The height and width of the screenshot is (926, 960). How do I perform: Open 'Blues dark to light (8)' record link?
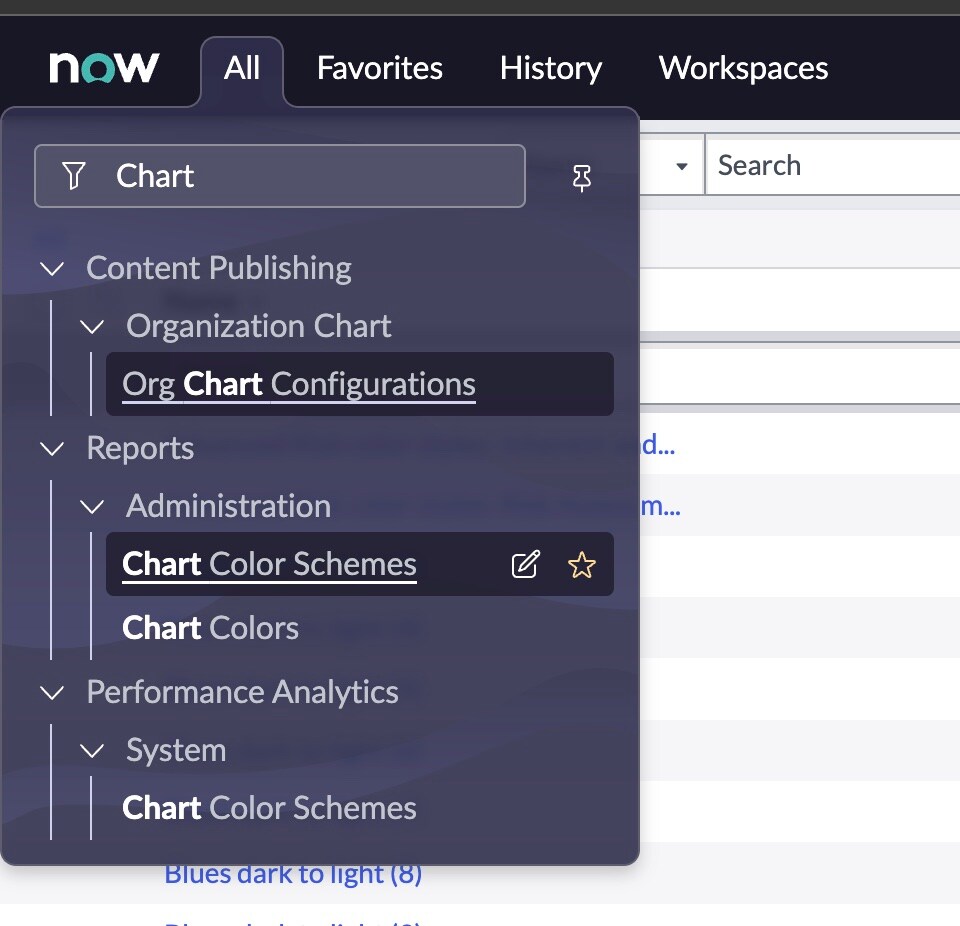(x=293, y=874)
